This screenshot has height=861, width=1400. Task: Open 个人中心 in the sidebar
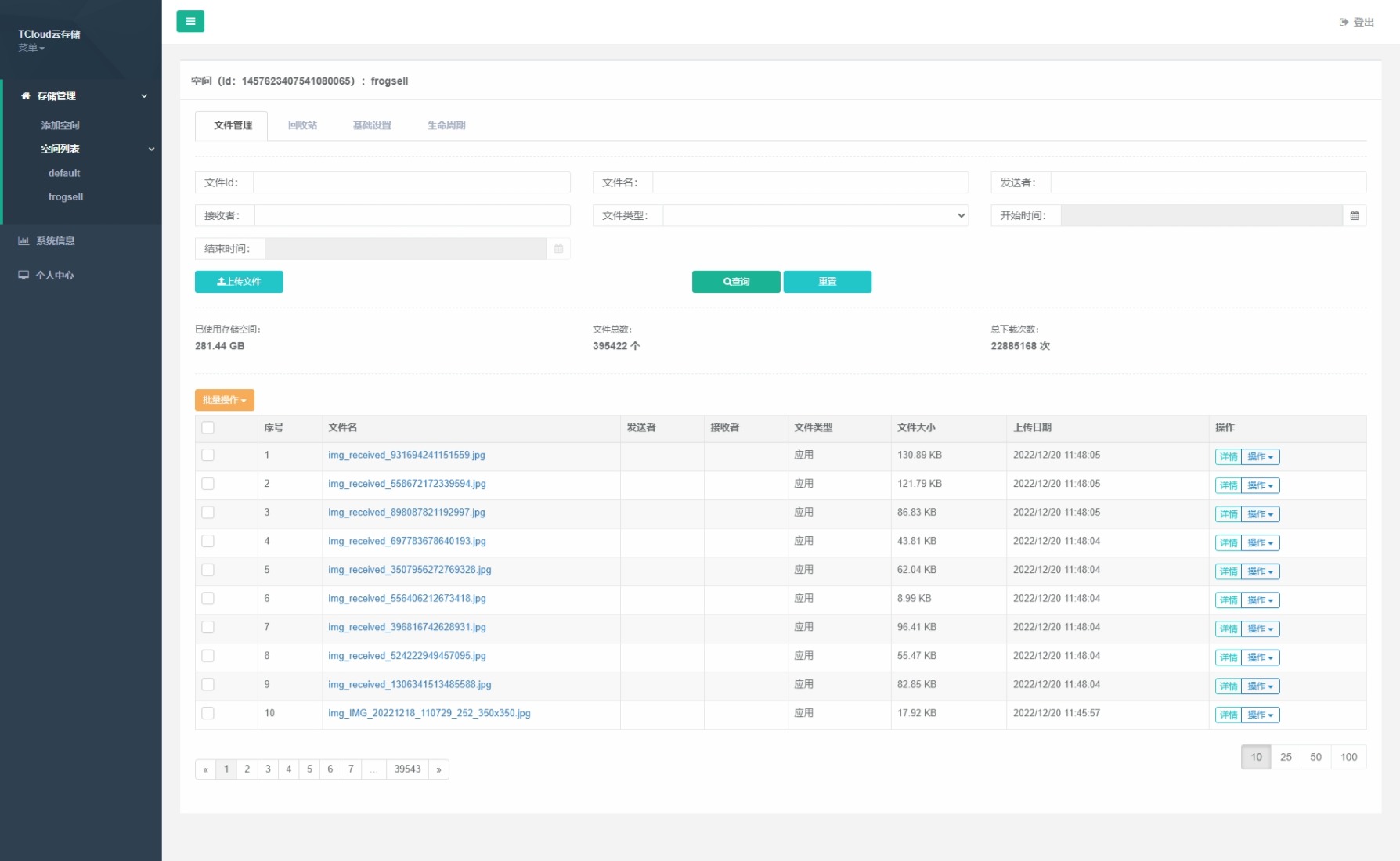tap(55, 275)
